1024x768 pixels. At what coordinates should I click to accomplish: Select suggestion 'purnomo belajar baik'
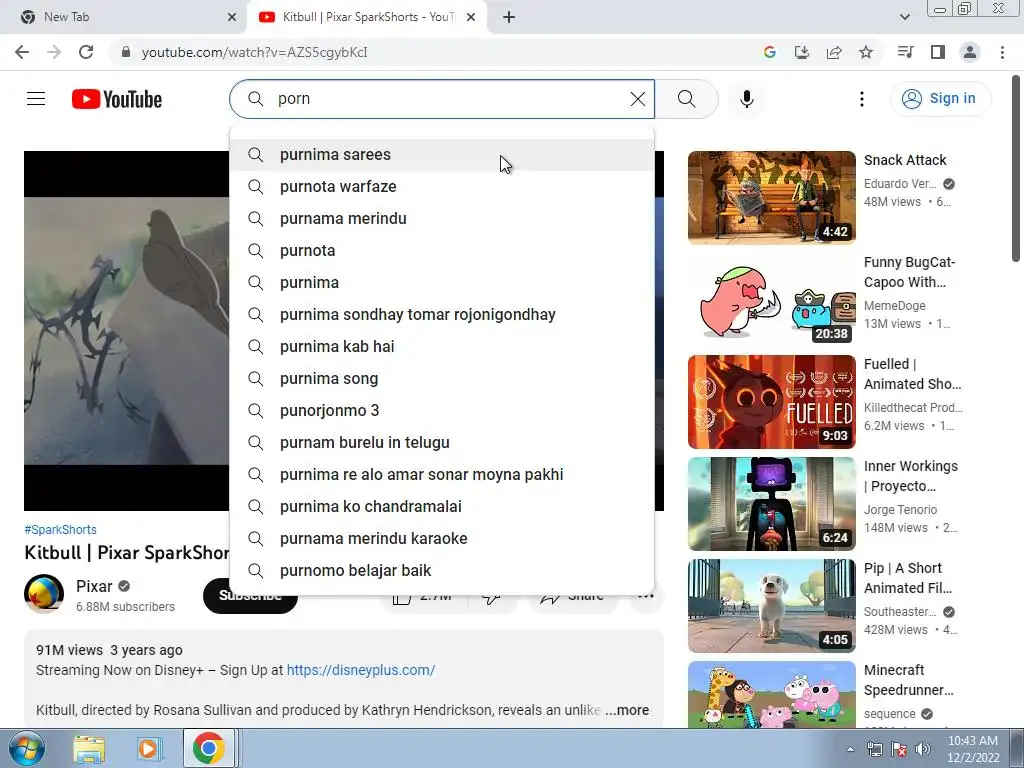pyautogui.click(x=441, y=571)
